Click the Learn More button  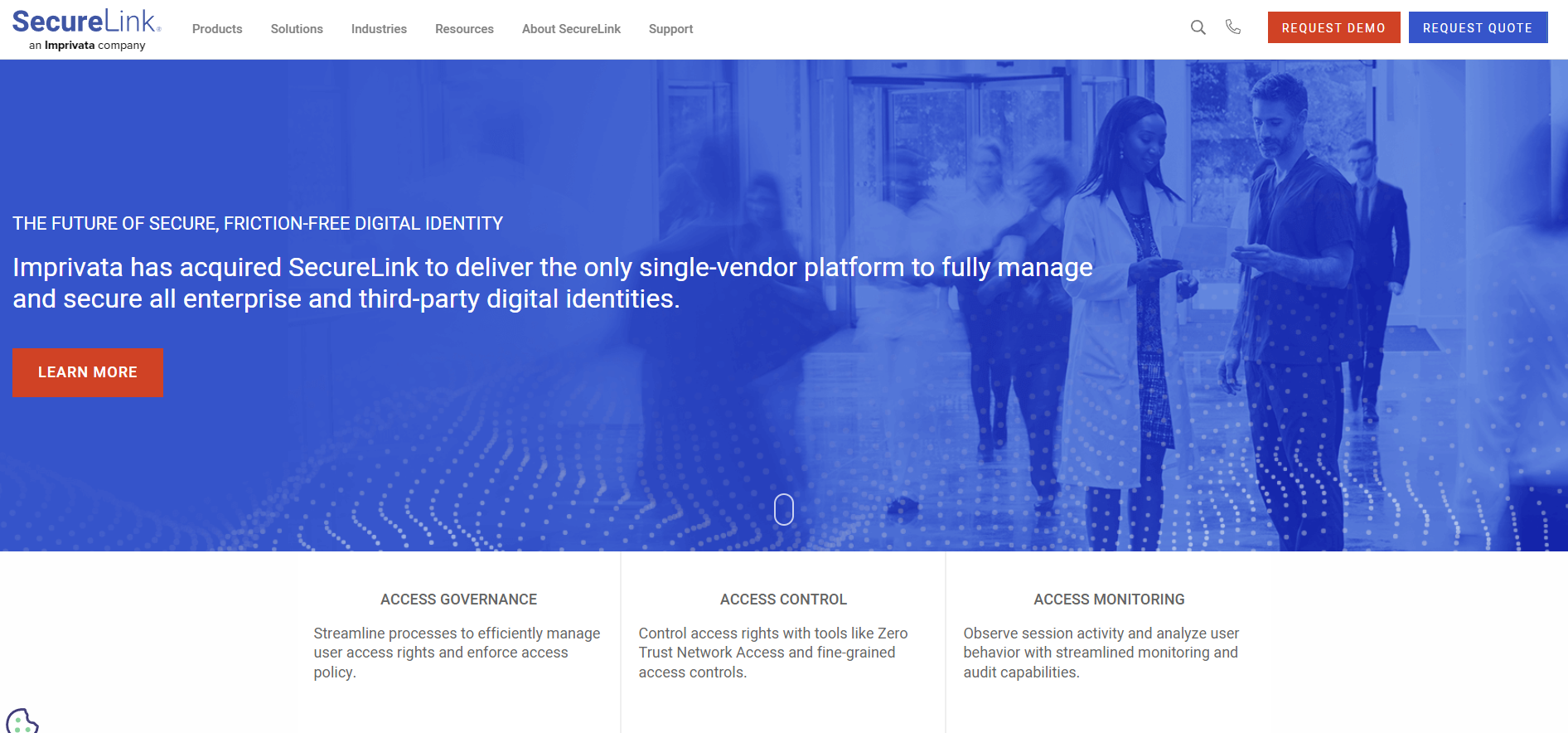[88, 372]
